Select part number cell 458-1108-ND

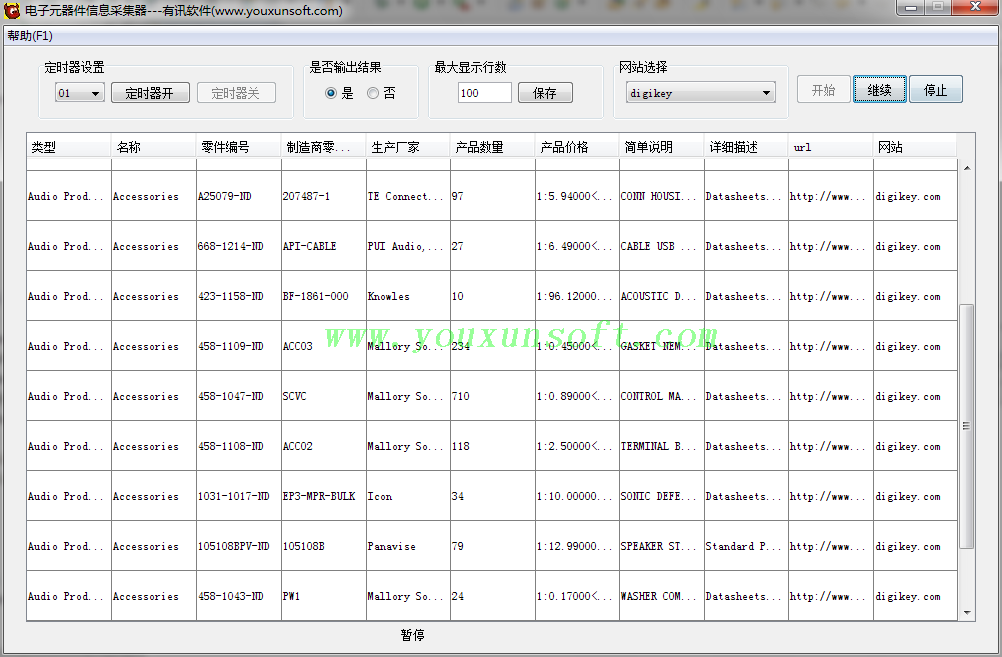tap(238, 446)
